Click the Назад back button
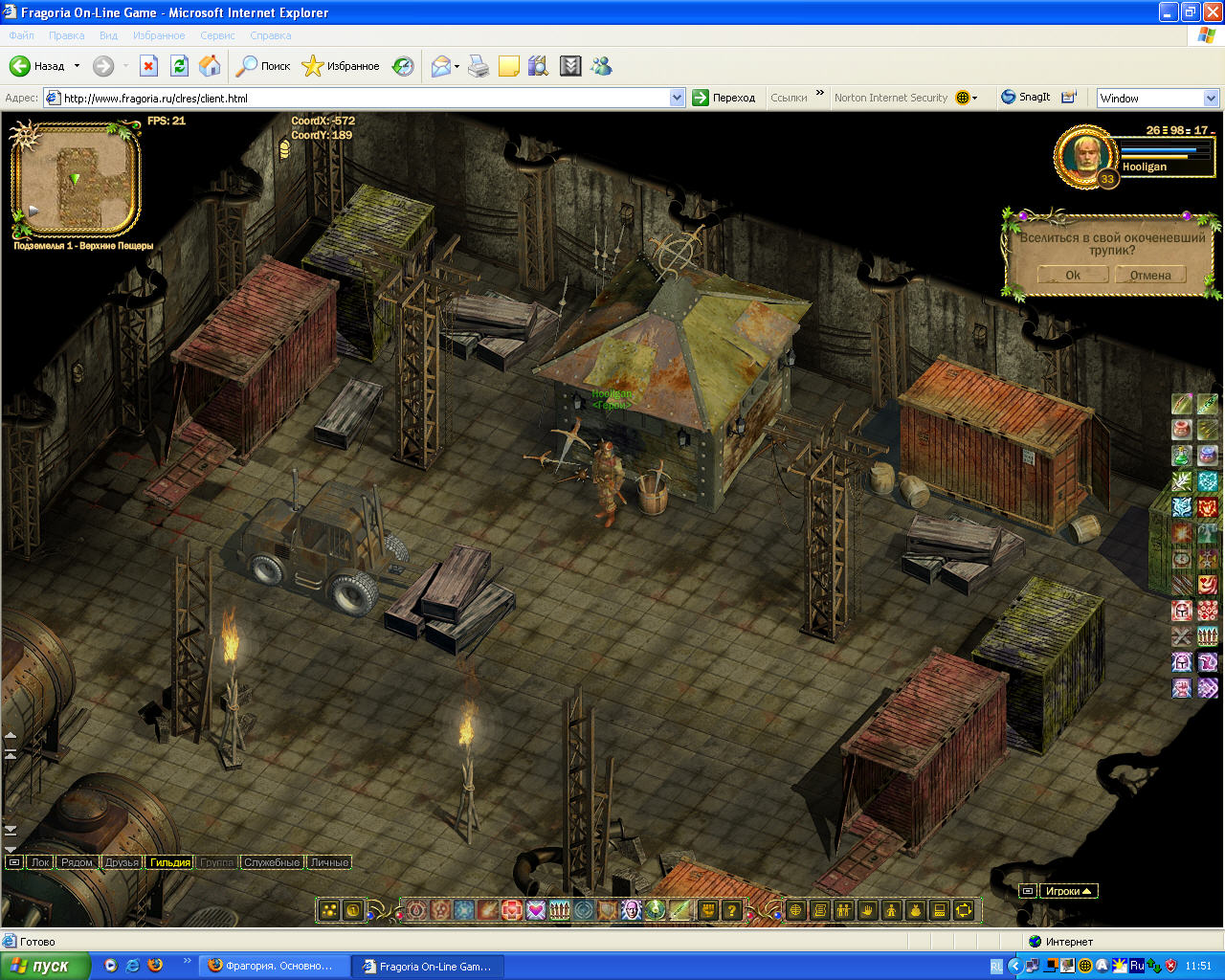The height and width of the screenshot is (980, 1225). click(37, 66)
